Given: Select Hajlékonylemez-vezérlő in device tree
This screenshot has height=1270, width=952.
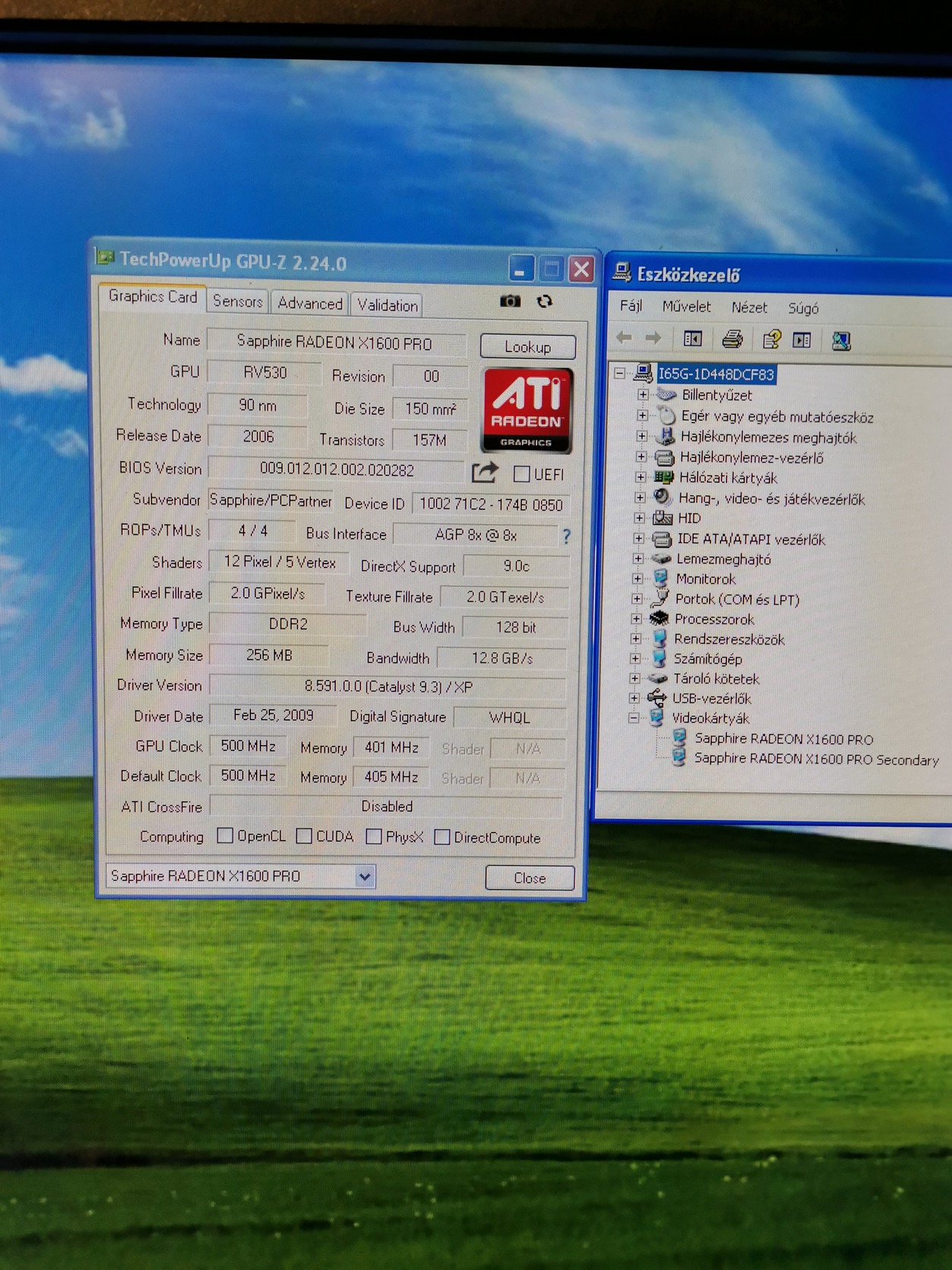Looking at the screenshot, I should [x=752, y=457].
